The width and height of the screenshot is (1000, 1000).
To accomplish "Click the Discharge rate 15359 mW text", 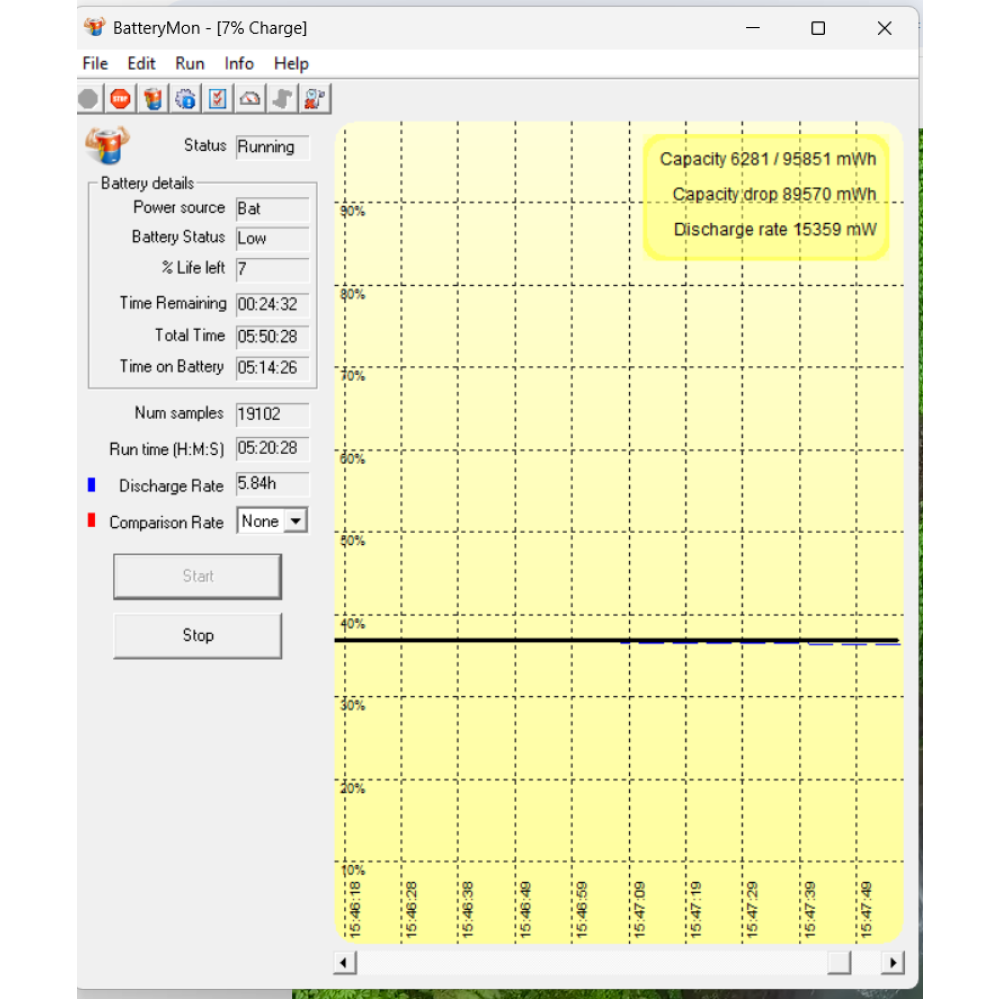I will (x=775, y=229).
